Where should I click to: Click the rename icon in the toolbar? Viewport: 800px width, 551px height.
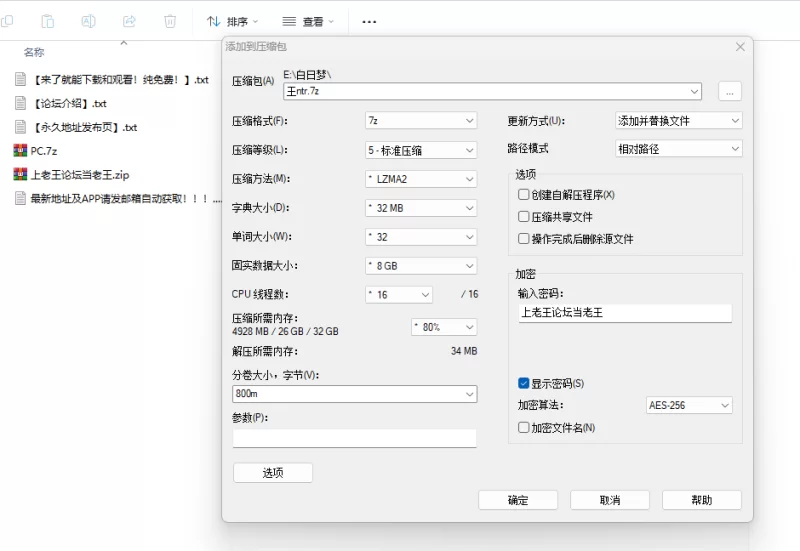88,21
